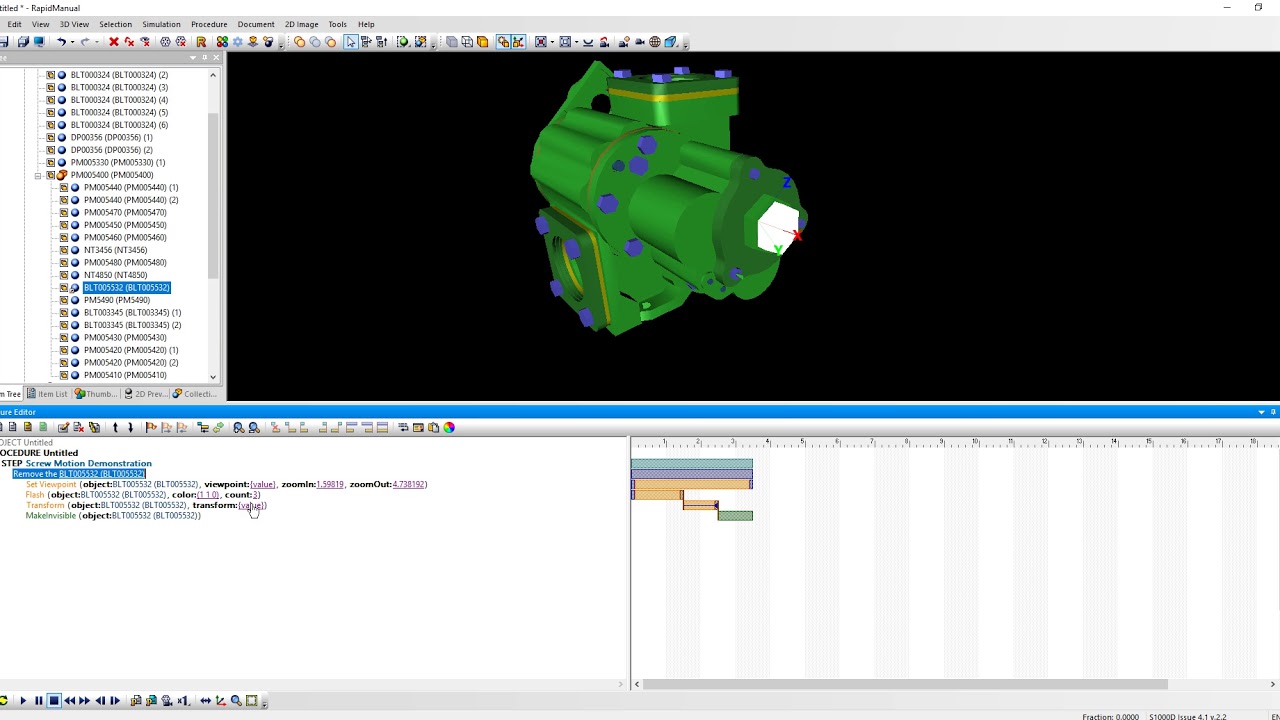Collapse the PM005400 assembly node
1280x720 pixels.
[38, 175]
